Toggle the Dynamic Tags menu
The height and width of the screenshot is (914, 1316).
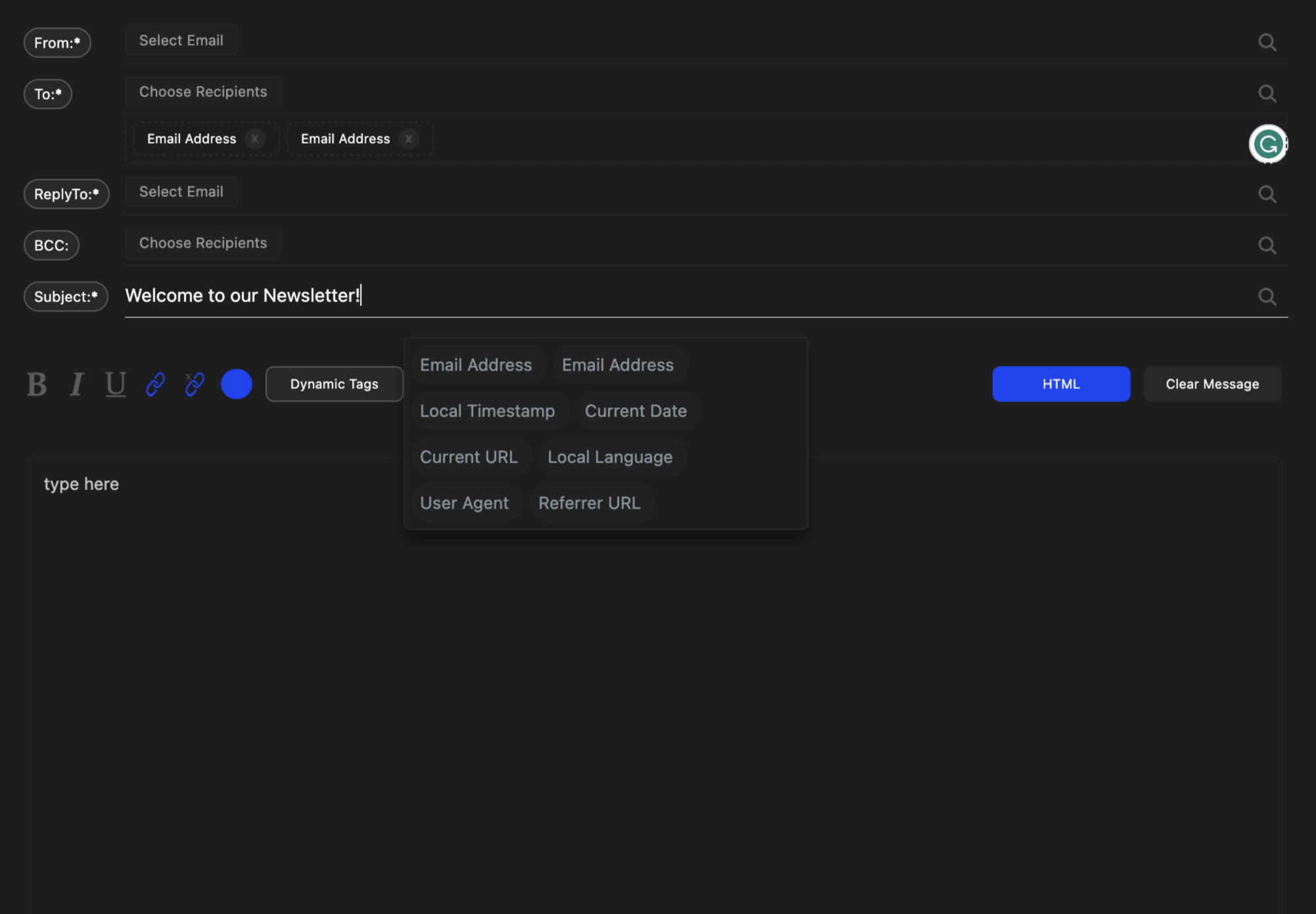334,384
